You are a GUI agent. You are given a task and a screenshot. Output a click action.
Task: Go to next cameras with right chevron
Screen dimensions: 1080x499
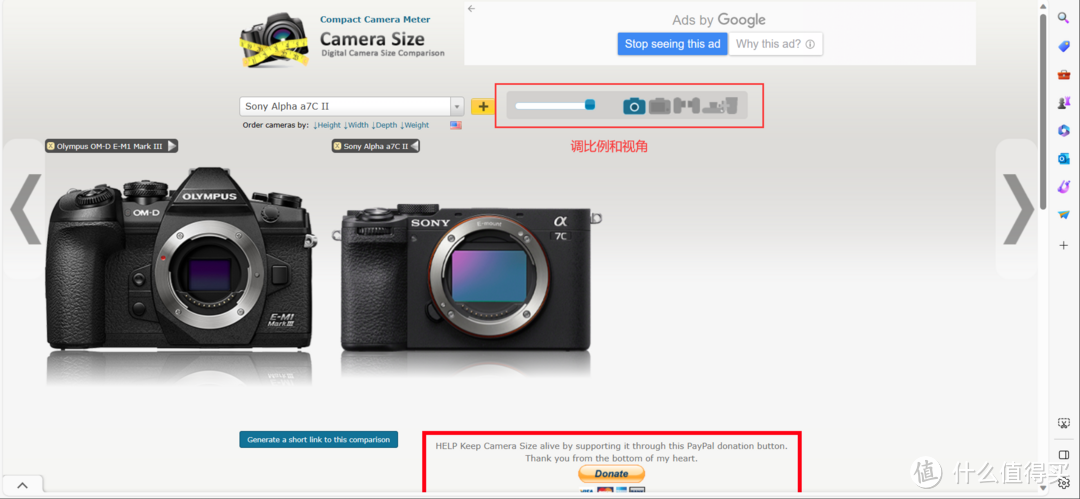pyautogui.click(x=1018, y=208)
